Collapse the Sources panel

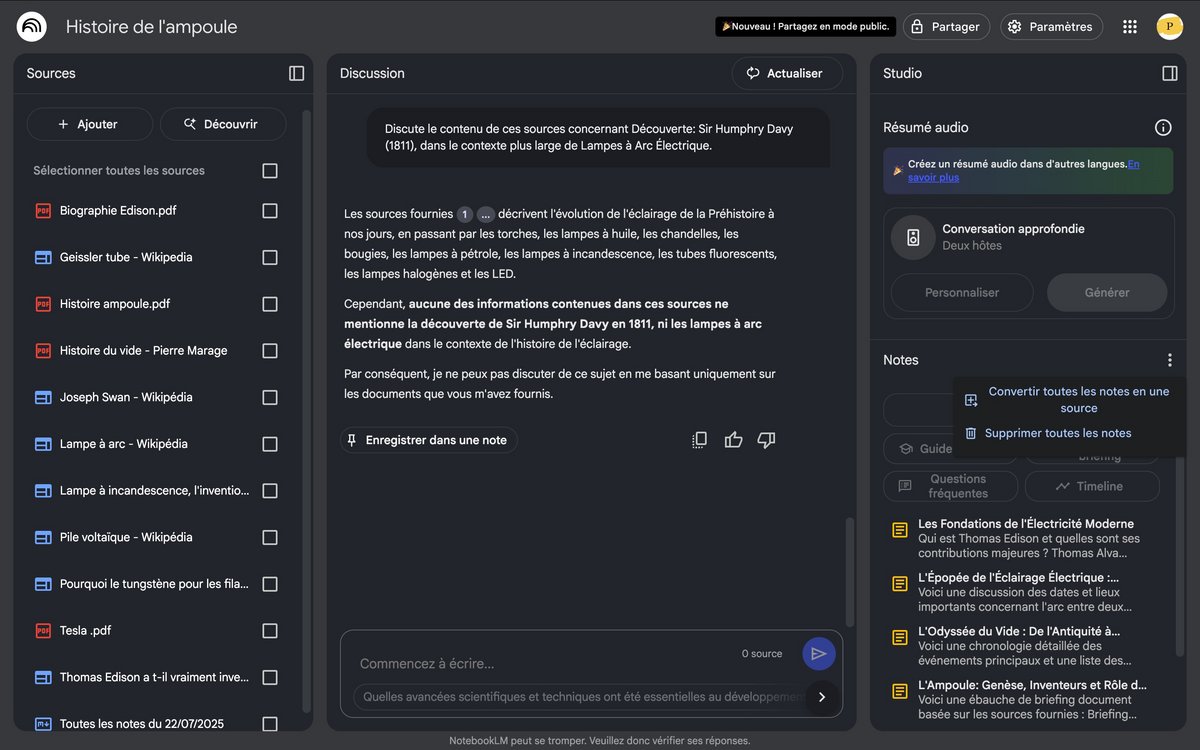click(296, 73)
